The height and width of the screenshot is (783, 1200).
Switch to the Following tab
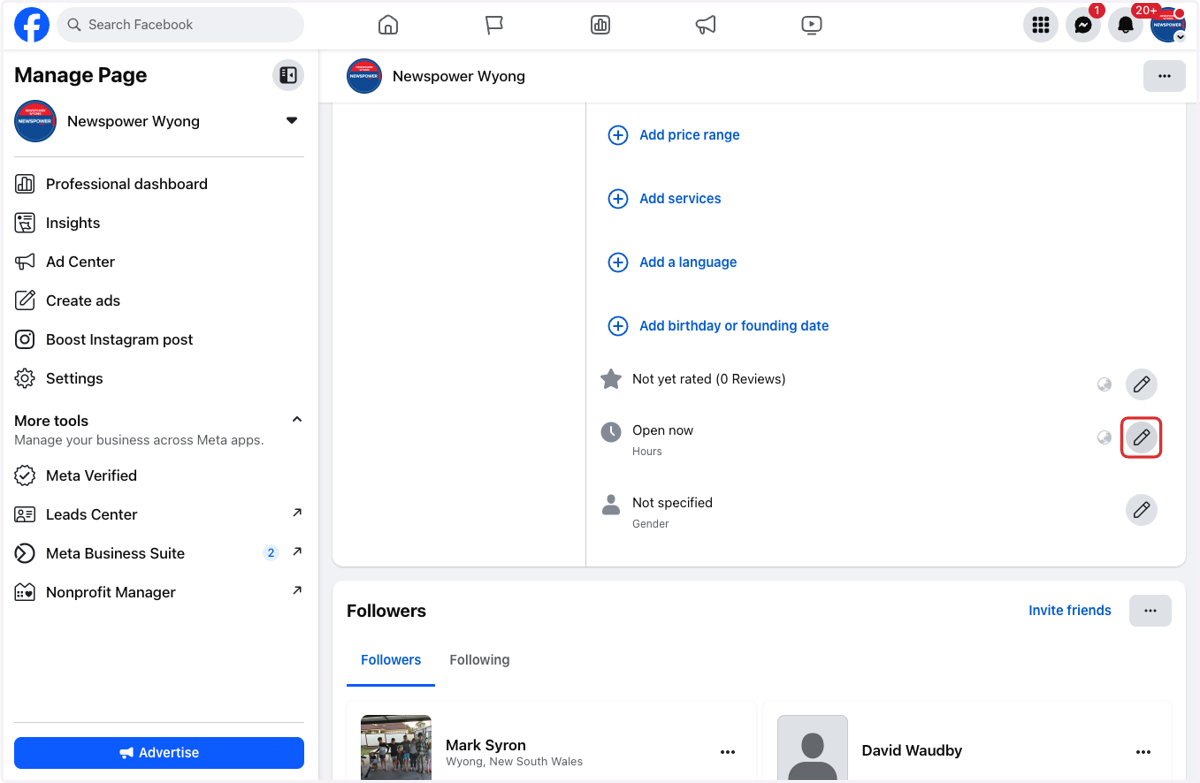tap(479, 660)
